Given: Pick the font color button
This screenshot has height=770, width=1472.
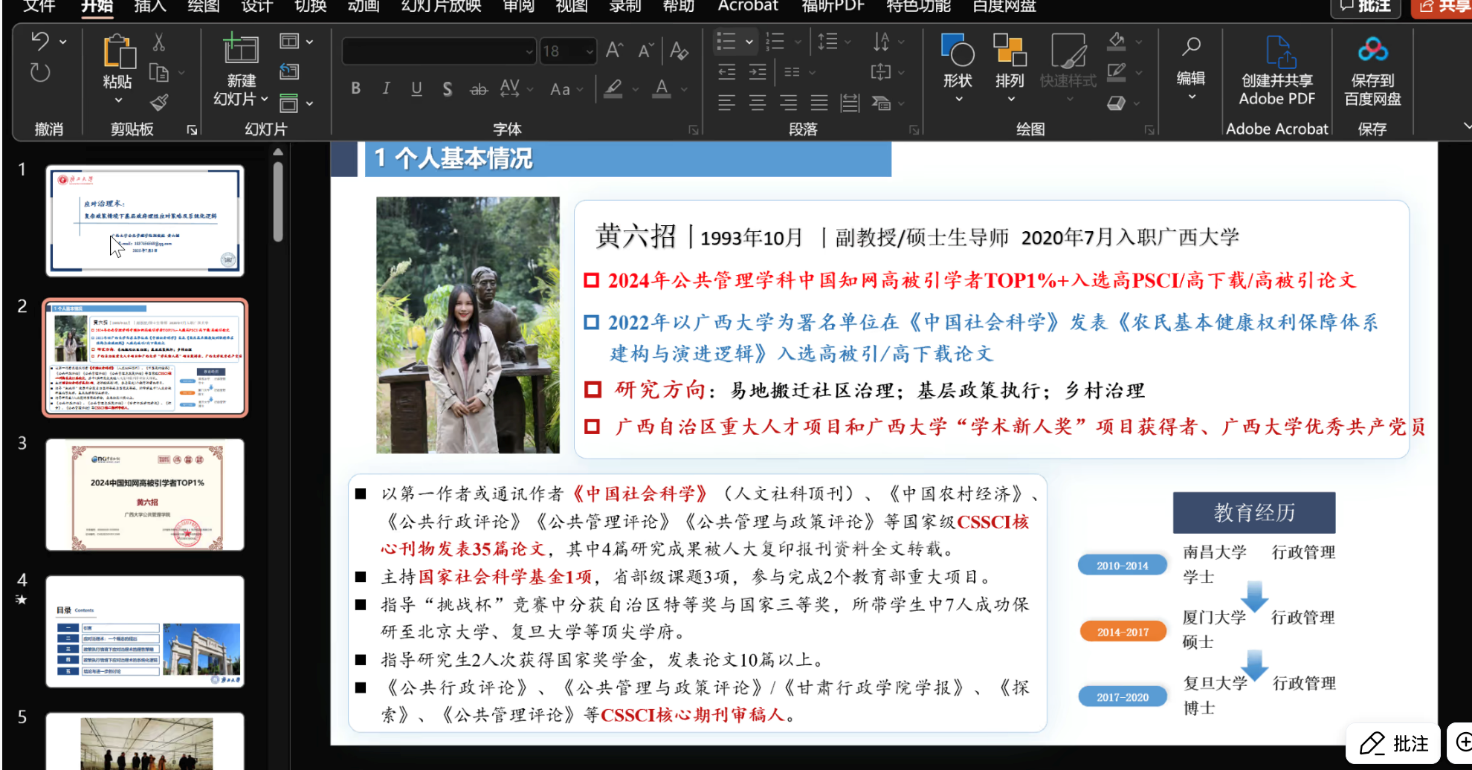Looking at the screenshot, I should tap(661, 89).
